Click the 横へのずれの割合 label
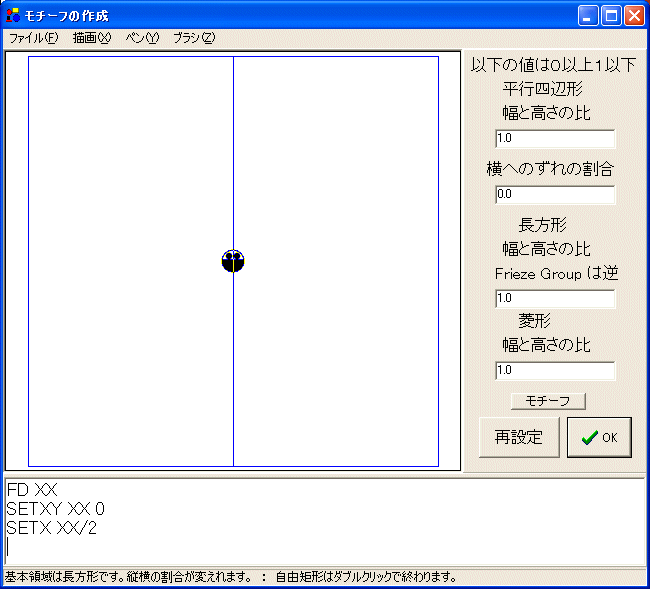The width and height of the screenshot is (650, 589). 550,169
